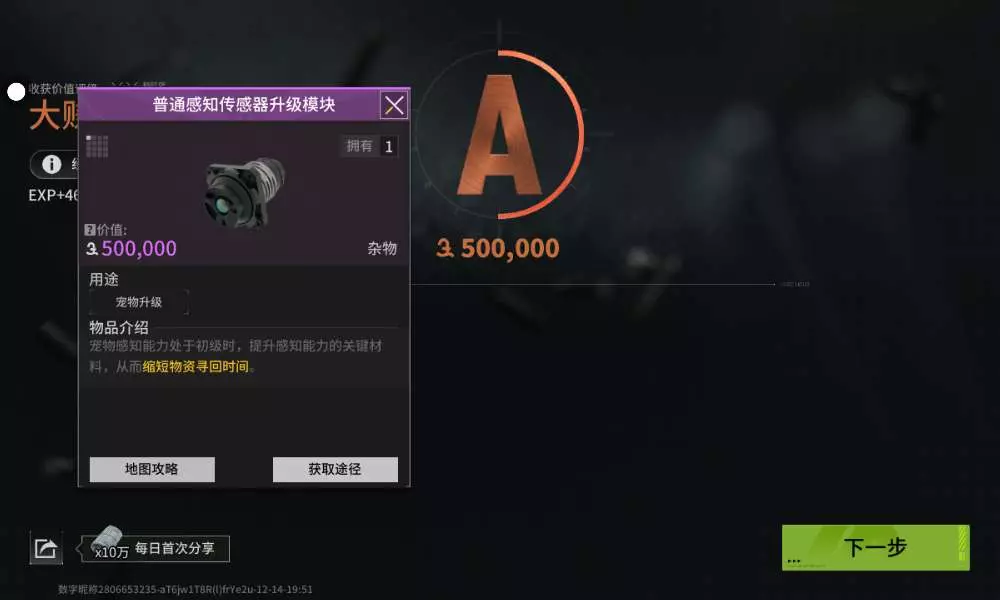Select the 宠物升级 usage tag

(x=138, y=302)
